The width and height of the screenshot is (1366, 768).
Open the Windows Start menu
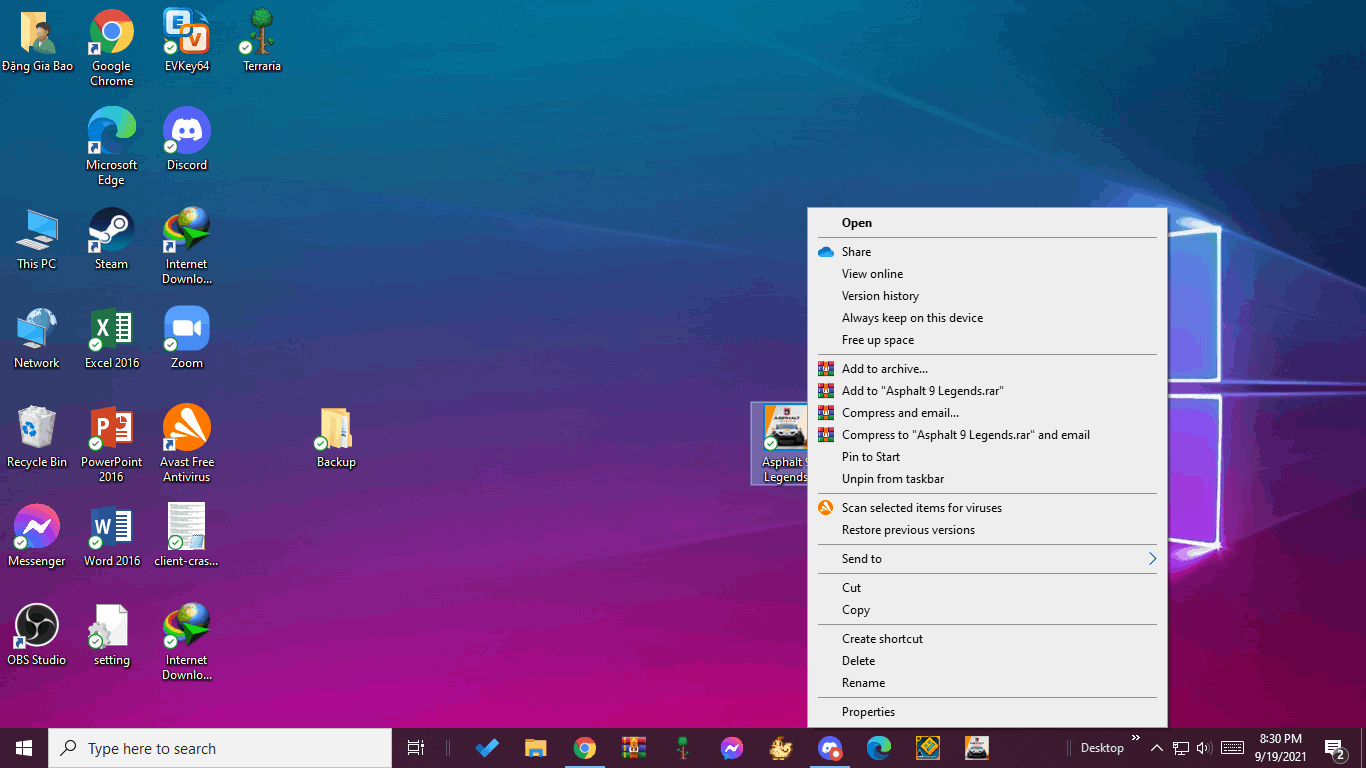point(24,748)
